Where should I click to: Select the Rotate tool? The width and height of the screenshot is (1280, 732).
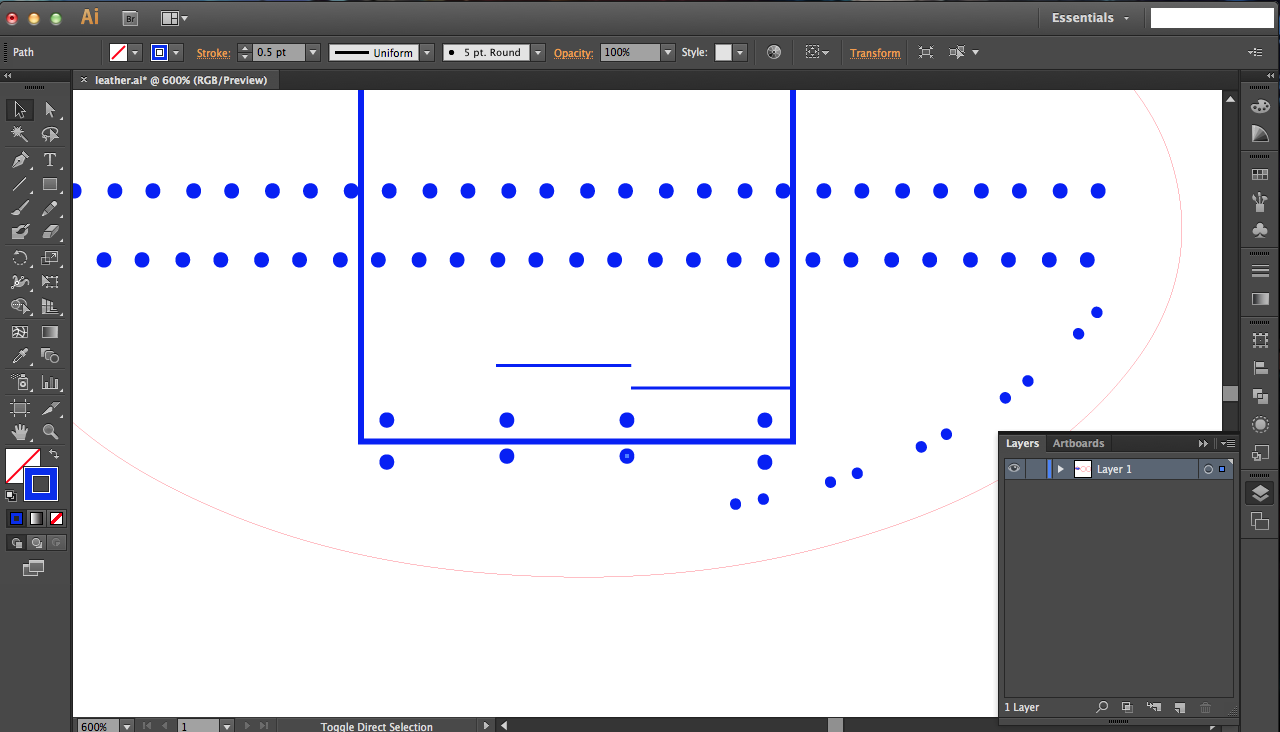point(20,258)
